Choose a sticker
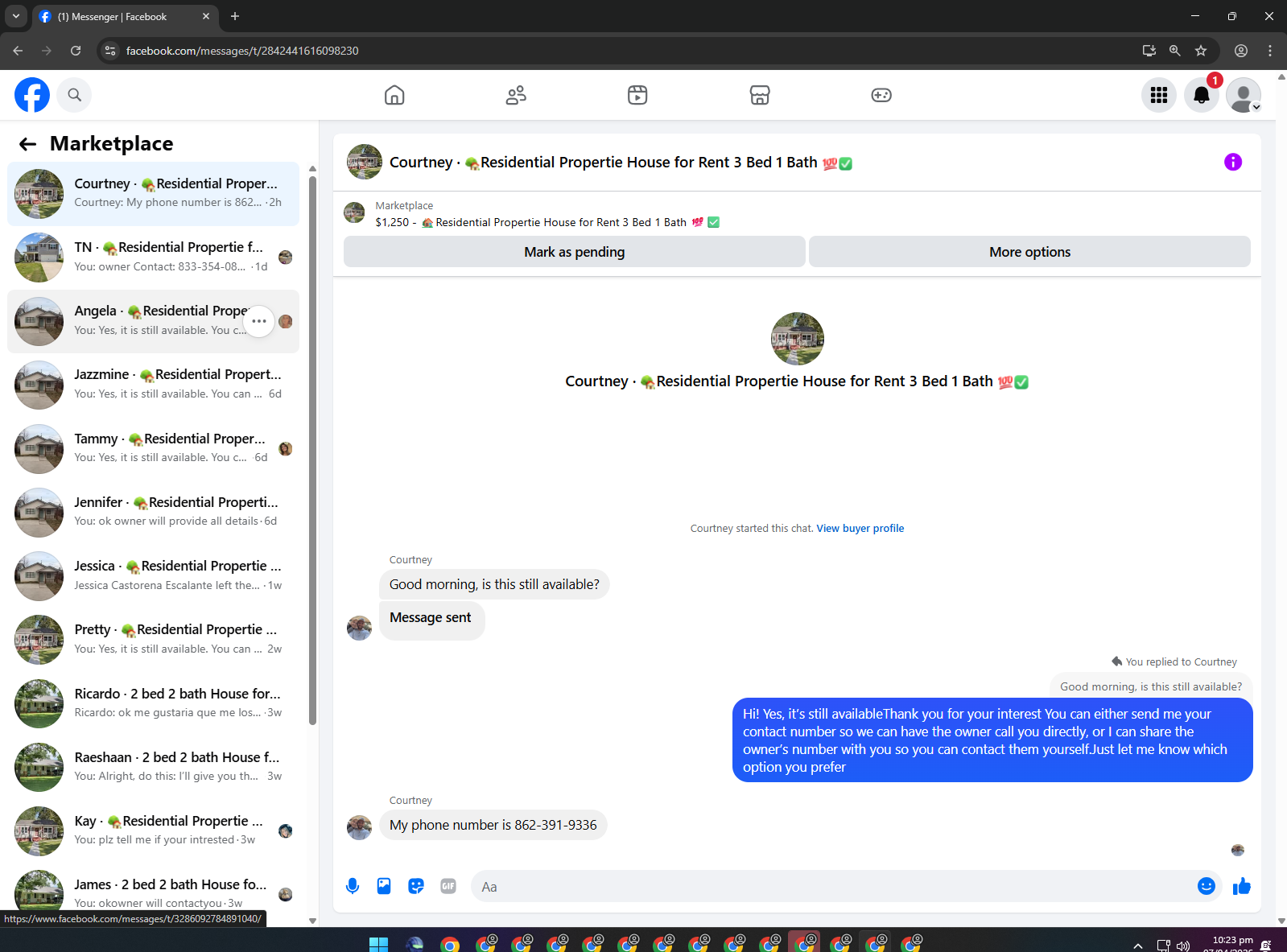Viewport: 1287px width, 952px height. point(416,886)
